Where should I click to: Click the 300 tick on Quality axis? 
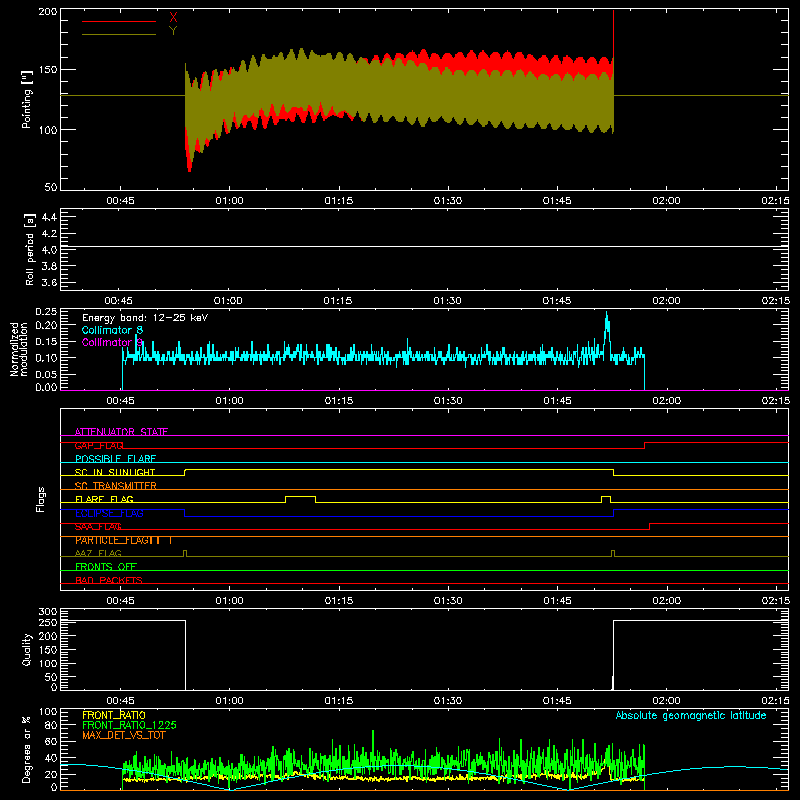(48, 612)
